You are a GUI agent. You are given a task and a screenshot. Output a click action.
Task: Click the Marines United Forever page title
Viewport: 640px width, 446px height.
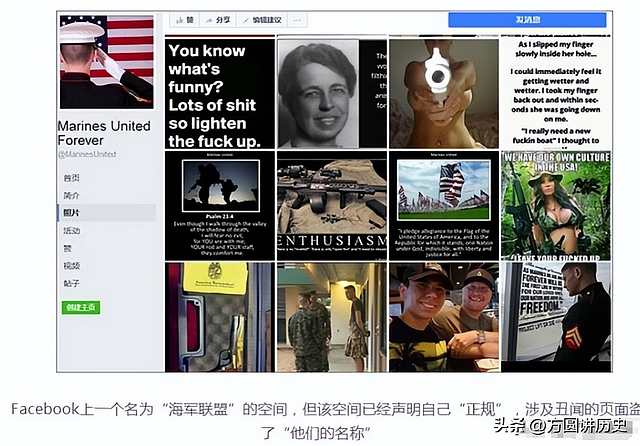click(x=104, y=133)
